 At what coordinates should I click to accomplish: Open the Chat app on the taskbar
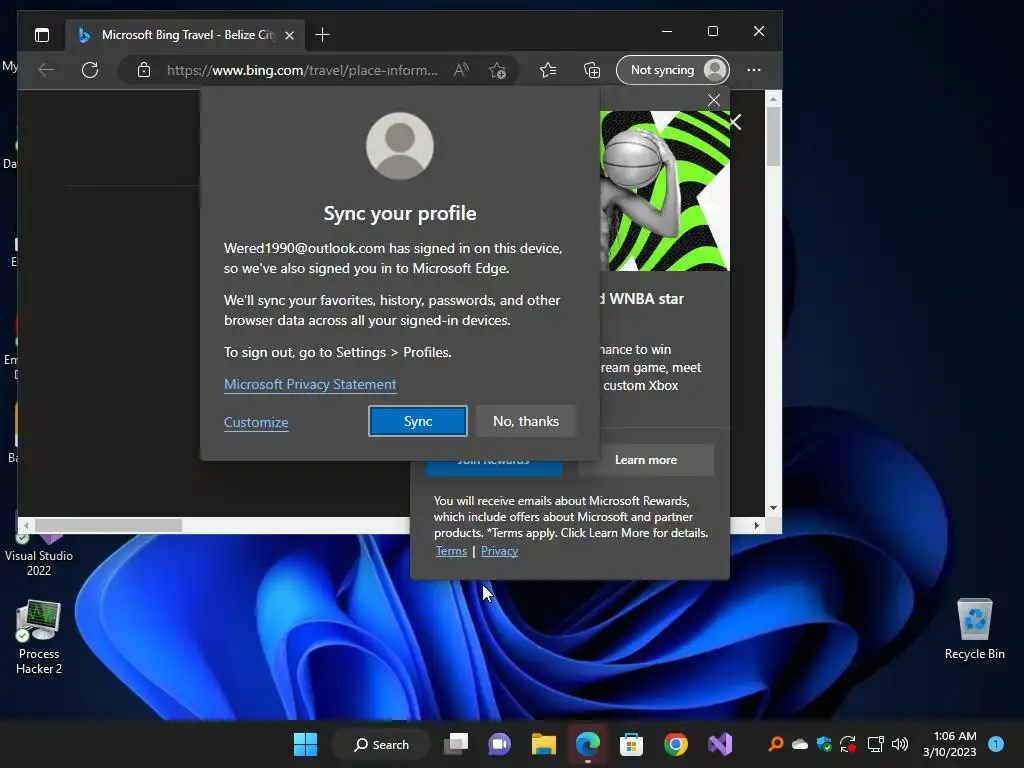click(x=500, y=744)
